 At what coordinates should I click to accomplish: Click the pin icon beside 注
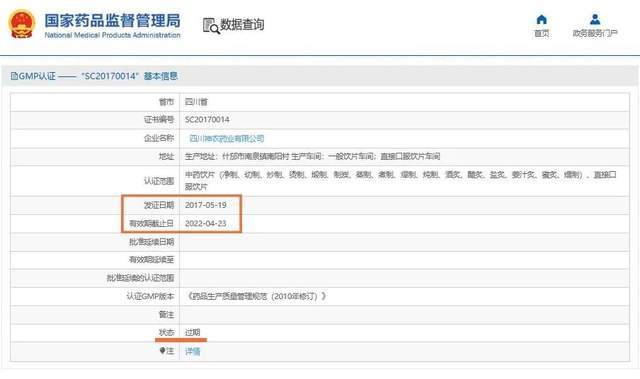click(162, 350)
